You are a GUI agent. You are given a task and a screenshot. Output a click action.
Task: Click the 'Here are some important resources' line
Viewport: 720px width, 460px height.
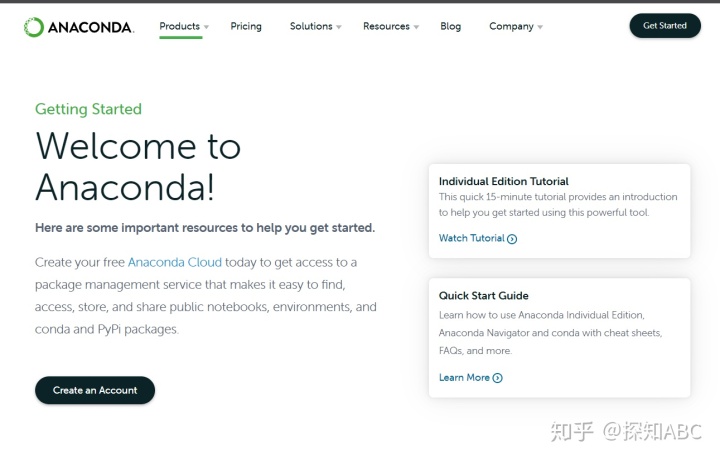[205, 228]
